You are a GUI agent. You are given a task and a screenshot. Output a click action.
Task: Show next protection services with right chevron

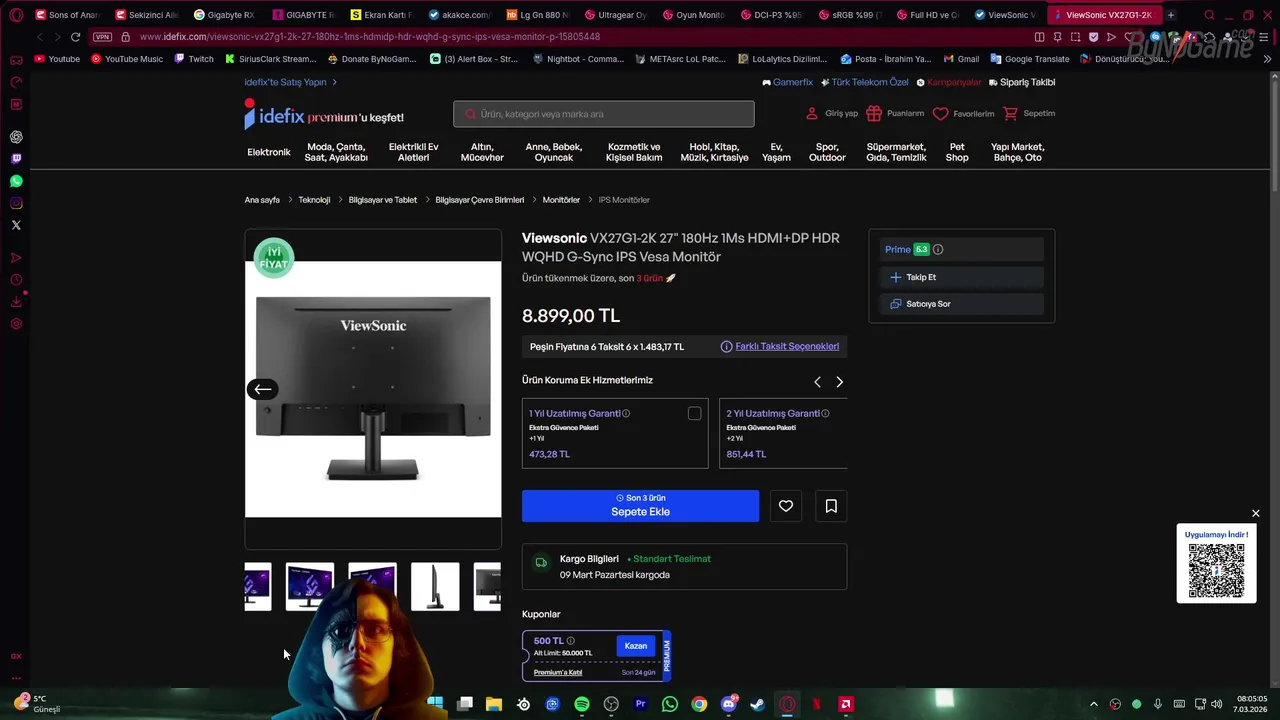point(839,382)
